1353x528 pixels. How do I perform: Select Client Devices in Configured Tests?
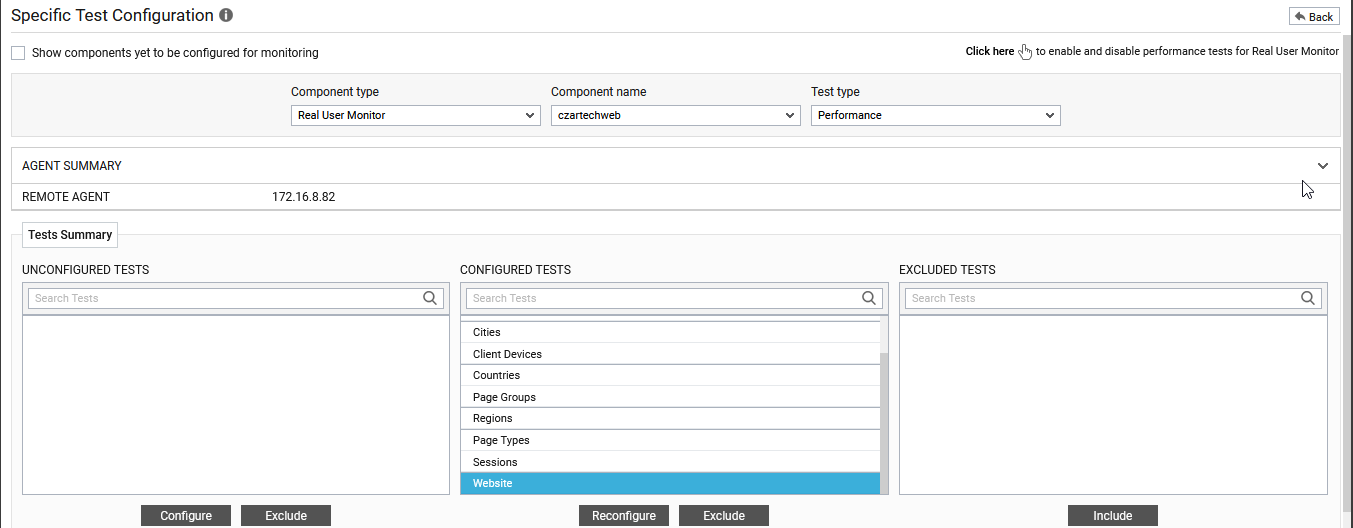pos(507,354)
